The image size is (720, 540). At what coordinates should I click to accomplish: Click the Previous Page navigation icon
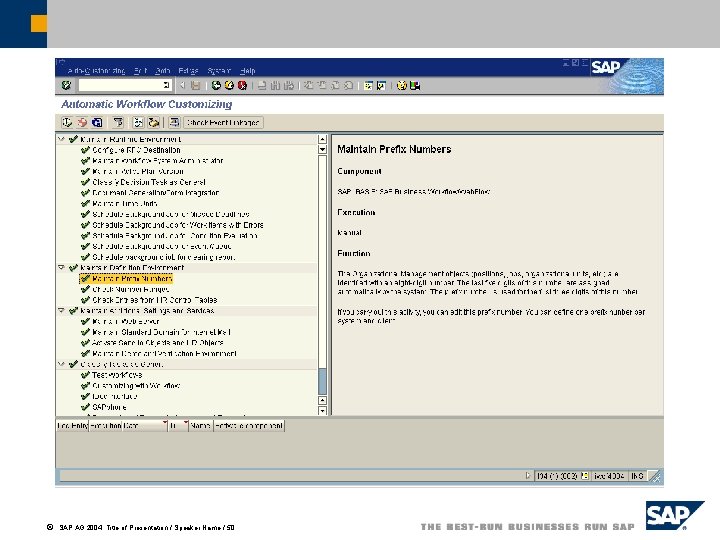coord(321,85)
